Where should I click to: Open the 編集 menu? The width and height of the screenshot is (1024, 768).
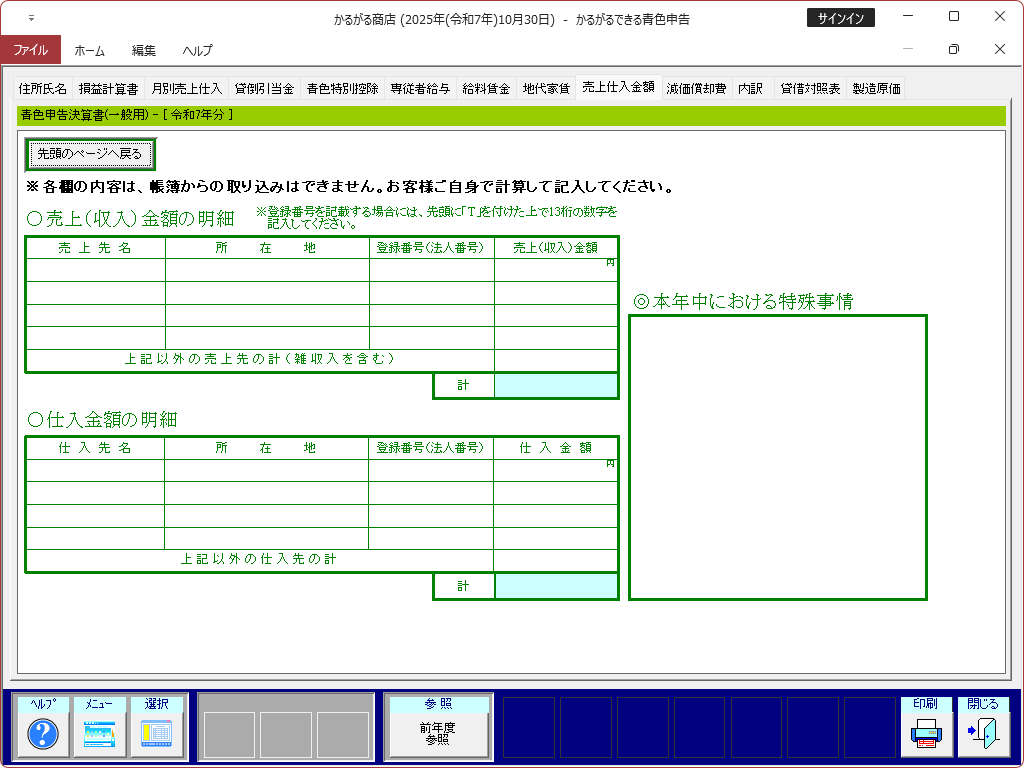143,50
